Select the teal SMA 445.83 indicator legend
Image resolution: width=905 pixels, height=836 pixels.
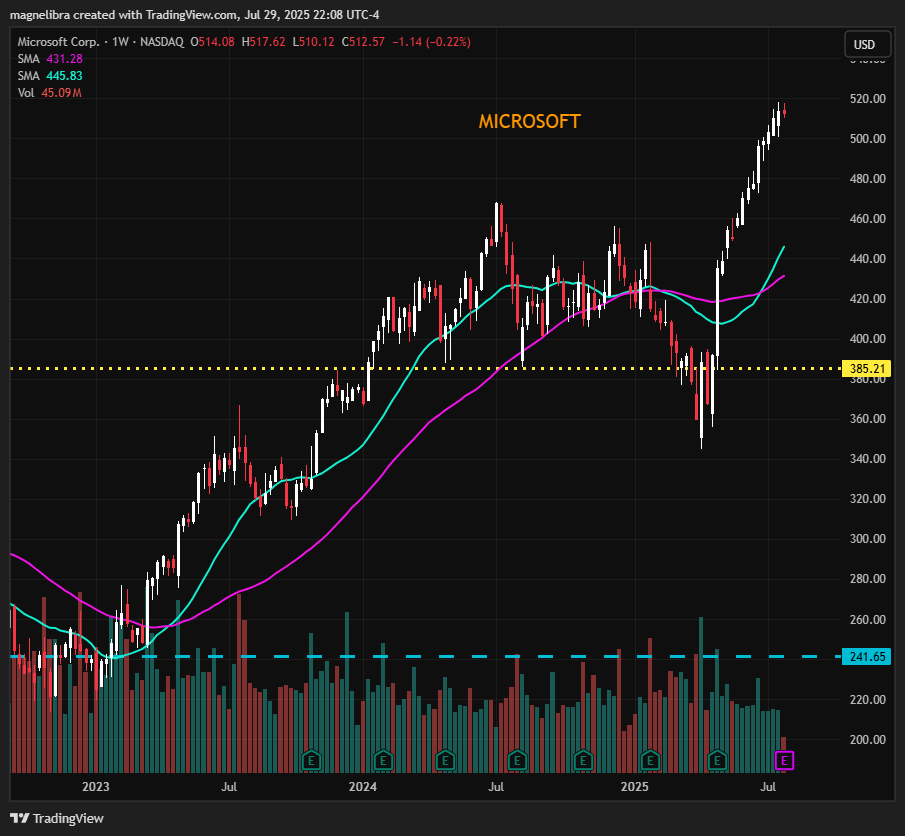50,76
